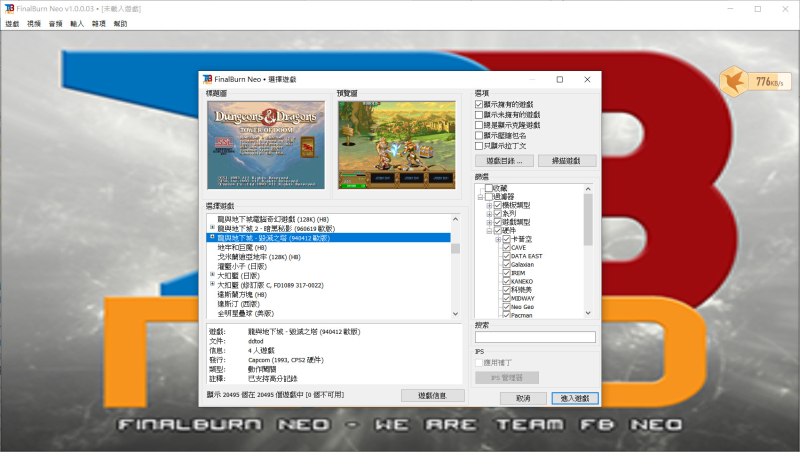Select 龍與地下城電腦奇幻遊戲 (128K) (HB) in list

(273, 219)
